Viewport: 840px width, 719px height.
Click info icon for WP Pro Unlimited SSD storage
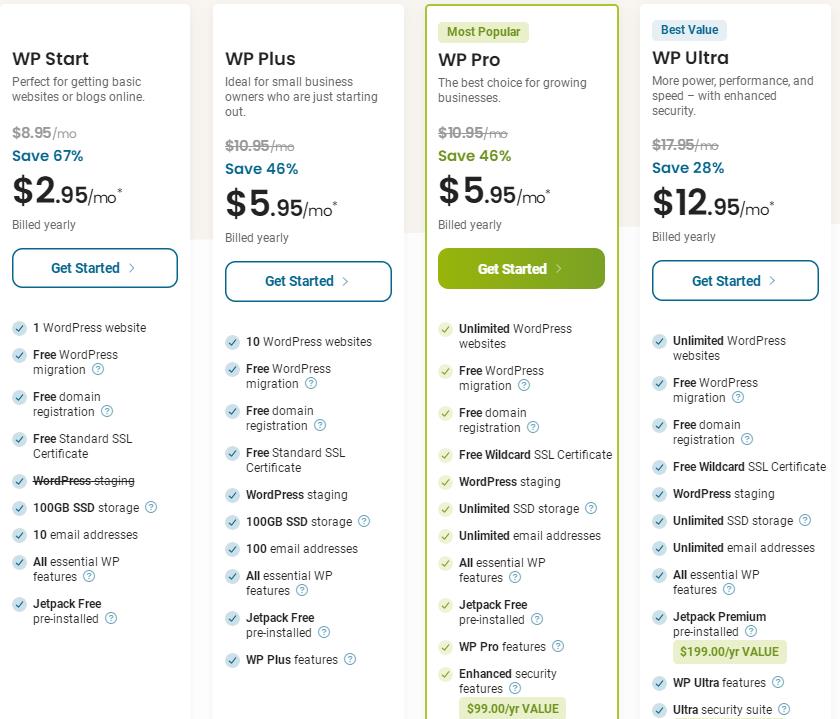(x=591, y=509)
